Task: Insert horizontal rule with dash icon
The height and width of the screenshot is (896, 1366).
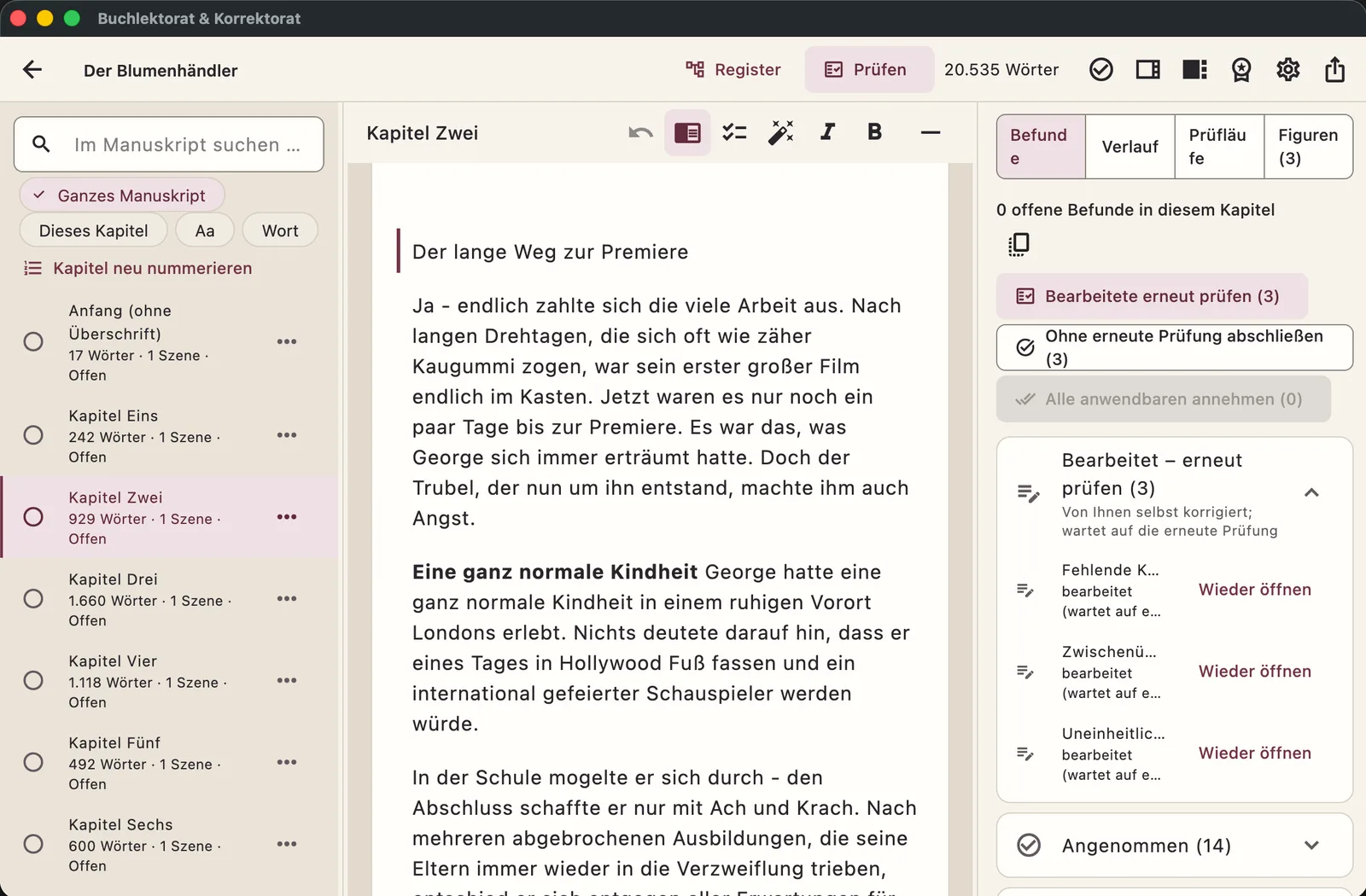Action: (x=931, y=133)
